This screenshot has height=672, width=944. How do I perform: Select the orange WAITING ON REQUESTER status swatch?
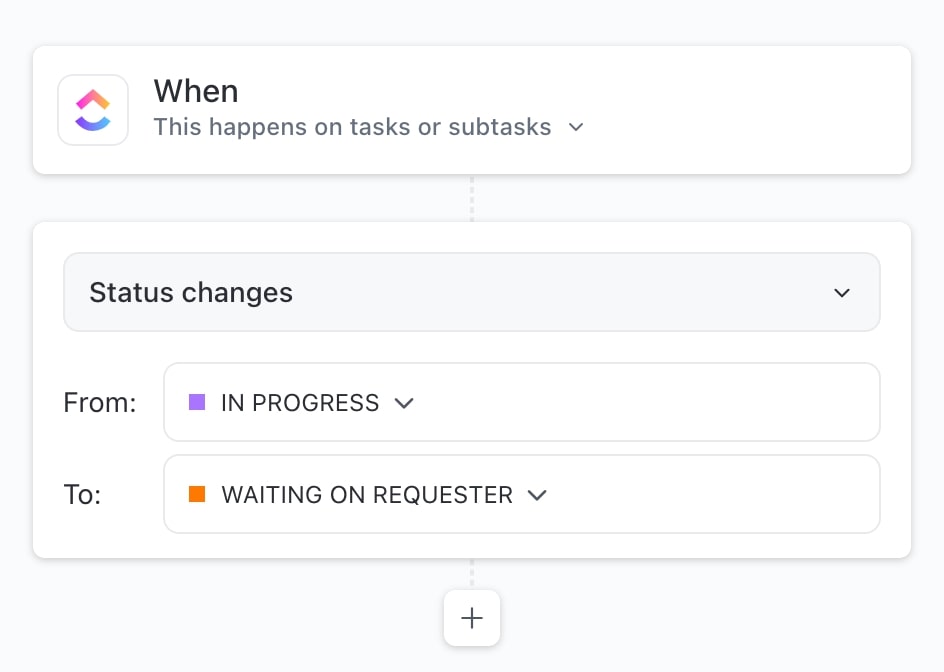[196, 494]
